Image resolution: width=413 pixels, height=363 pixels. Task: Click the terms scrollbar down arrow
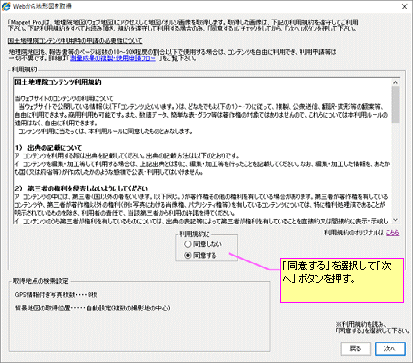click(x=395, y=220)
